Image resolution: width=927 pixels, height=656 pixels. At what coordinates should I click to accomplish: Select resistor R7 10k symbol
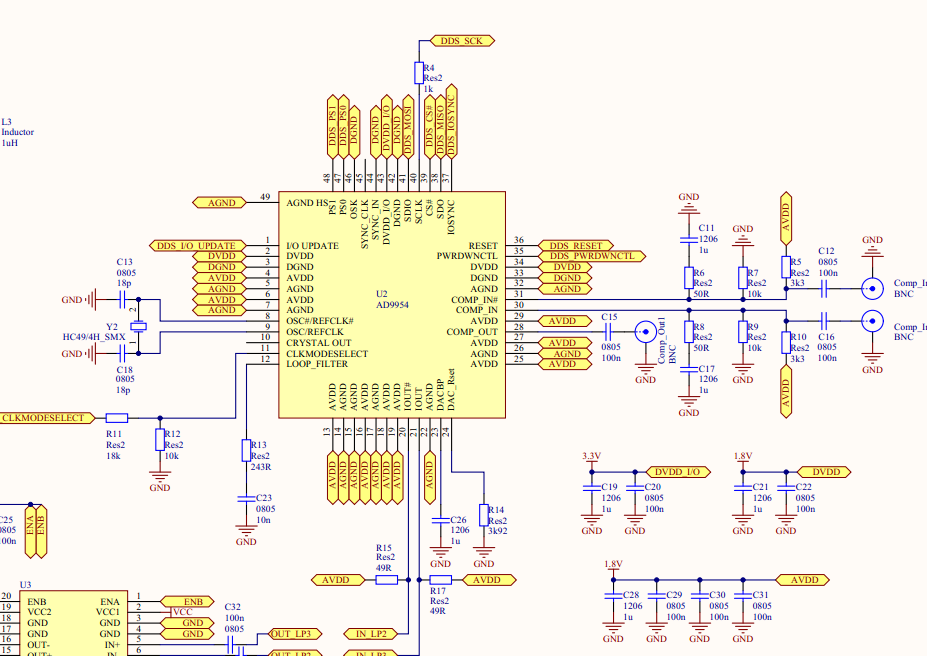743,278
